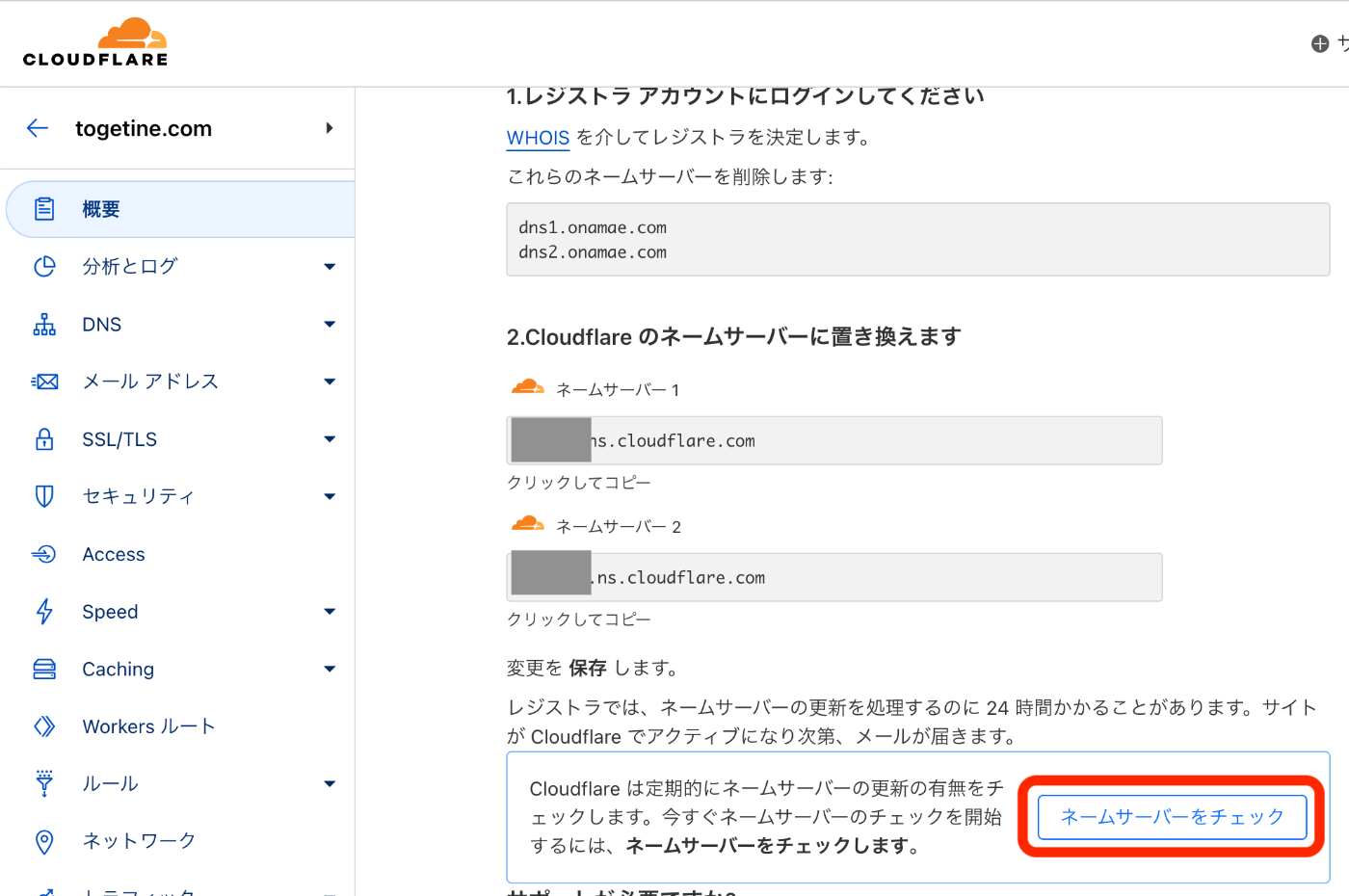
Task: Click the cloud icon beside ネームサーバー 1
Action: pyautogui.click(x=527, y=387)
